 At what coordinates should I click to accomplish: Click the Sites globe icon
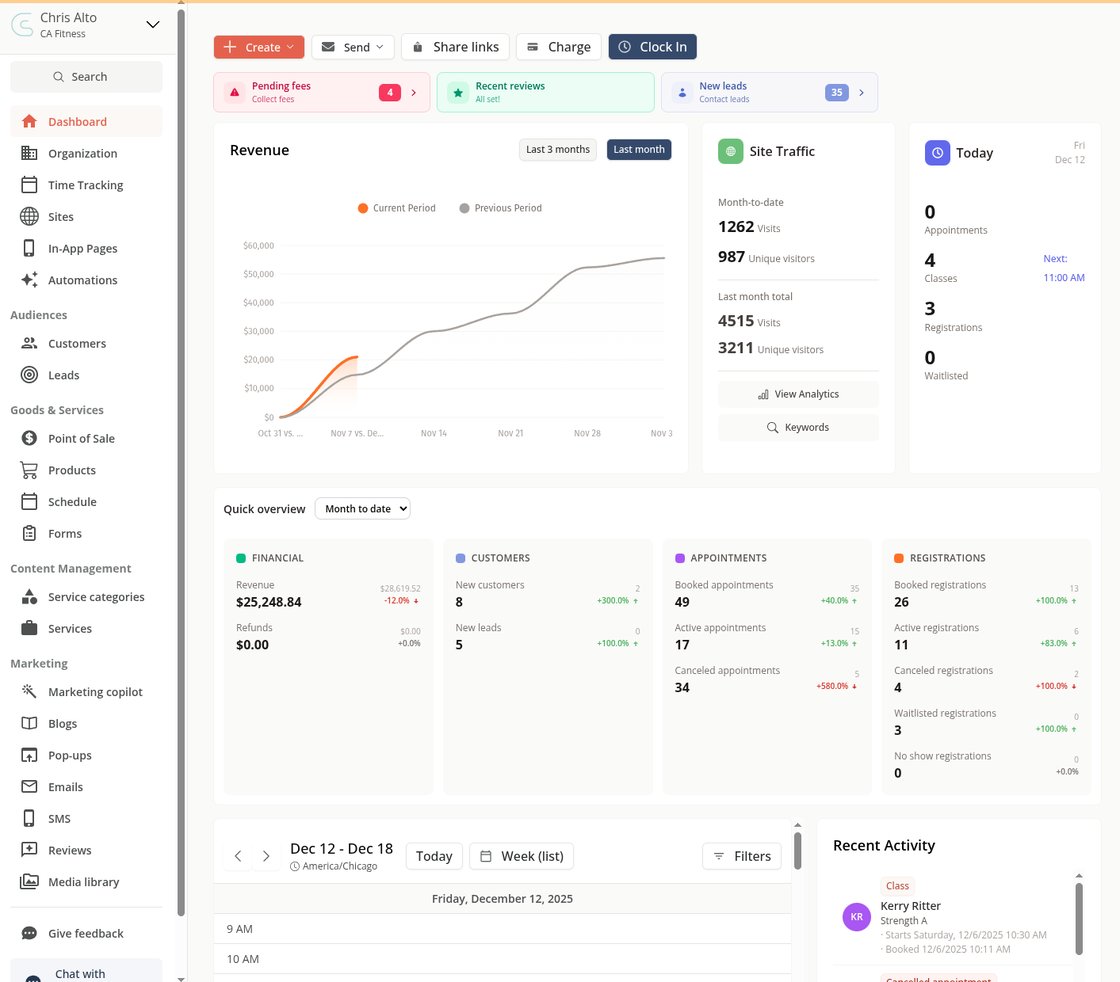[29, 216]
